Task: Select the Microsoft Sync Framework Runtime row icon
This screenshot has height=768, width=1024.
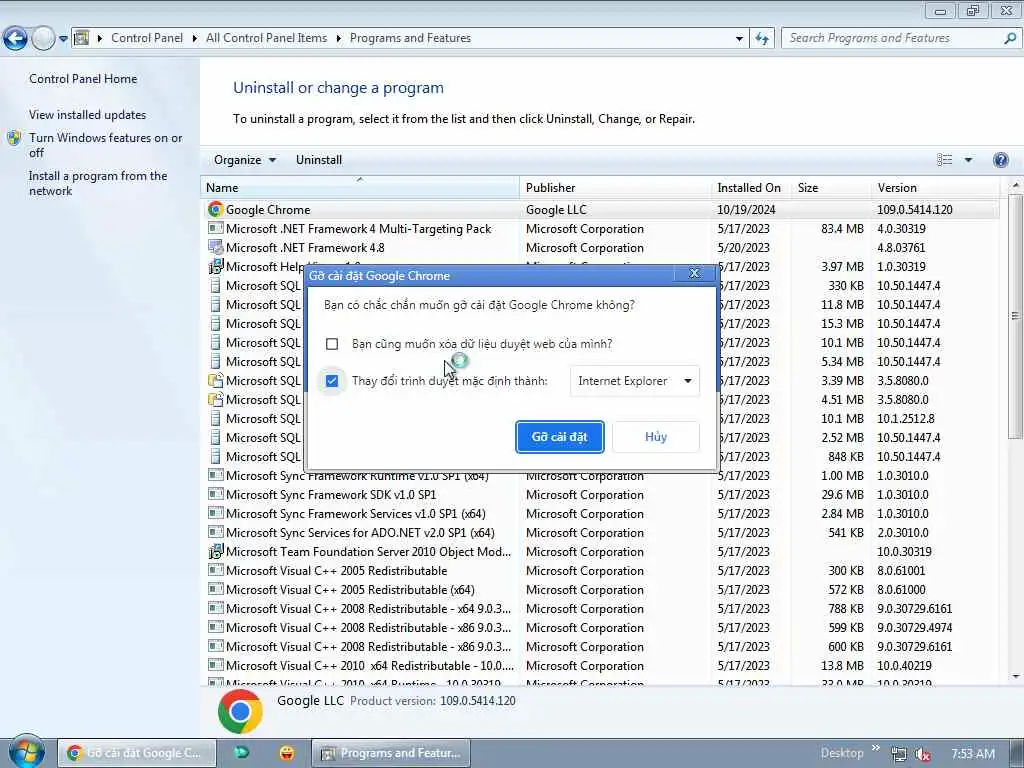Action: point(215,475)
